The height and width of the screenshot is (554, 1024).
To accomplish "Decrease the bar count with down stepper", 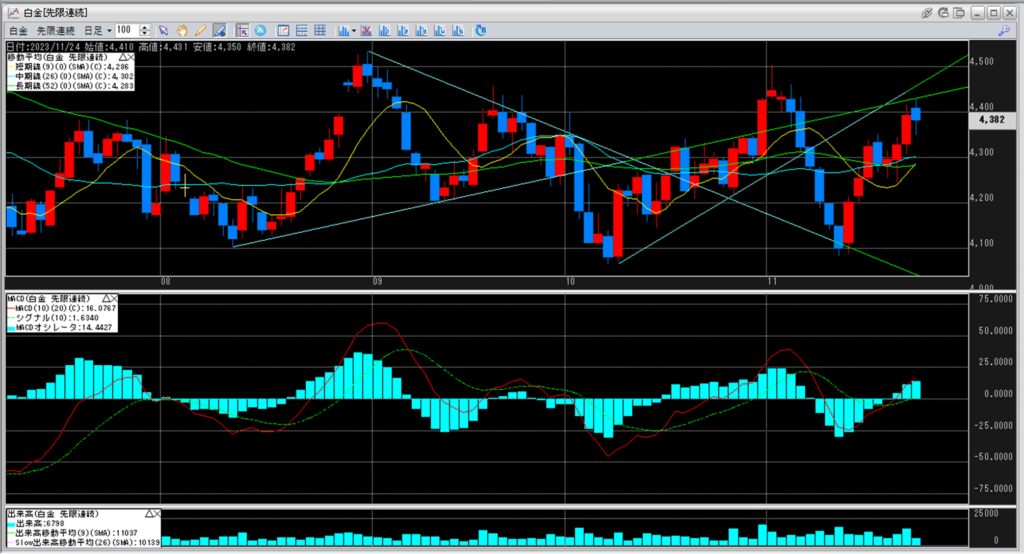I will click(145, 33).
